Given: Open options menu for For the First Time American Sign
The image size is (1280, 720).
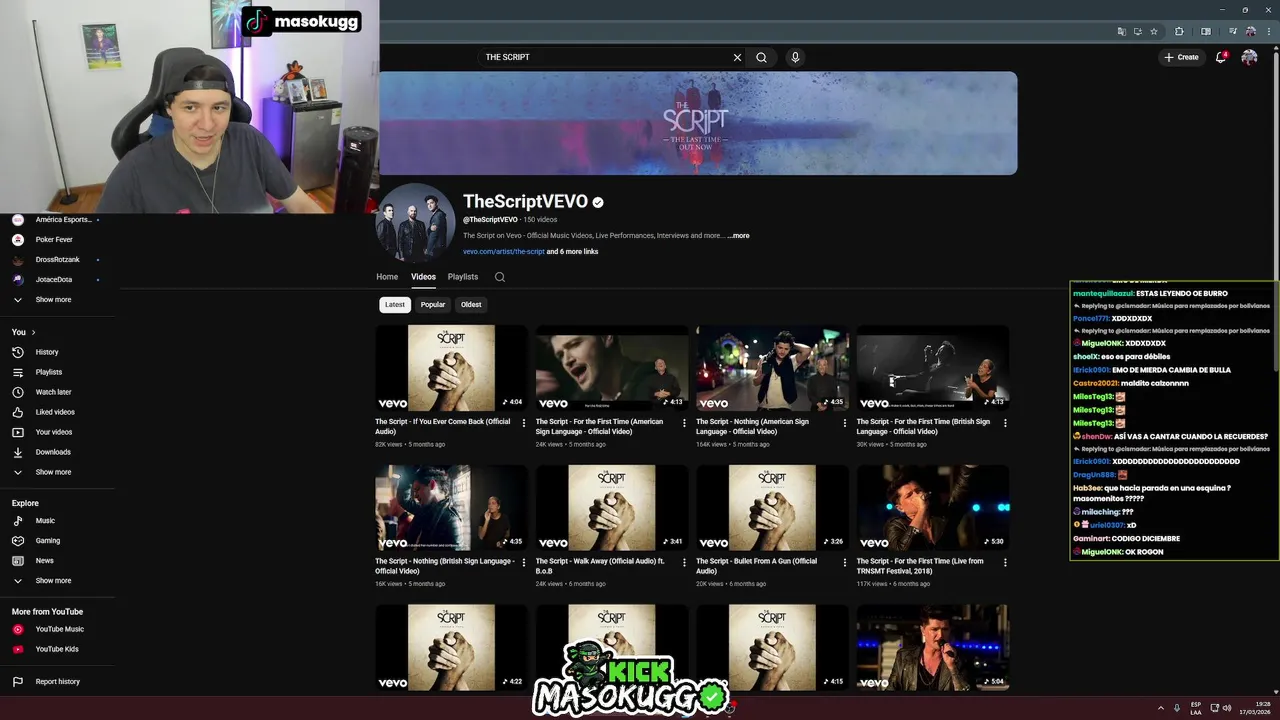Looking at the screenshot, I should pos(684,423).
